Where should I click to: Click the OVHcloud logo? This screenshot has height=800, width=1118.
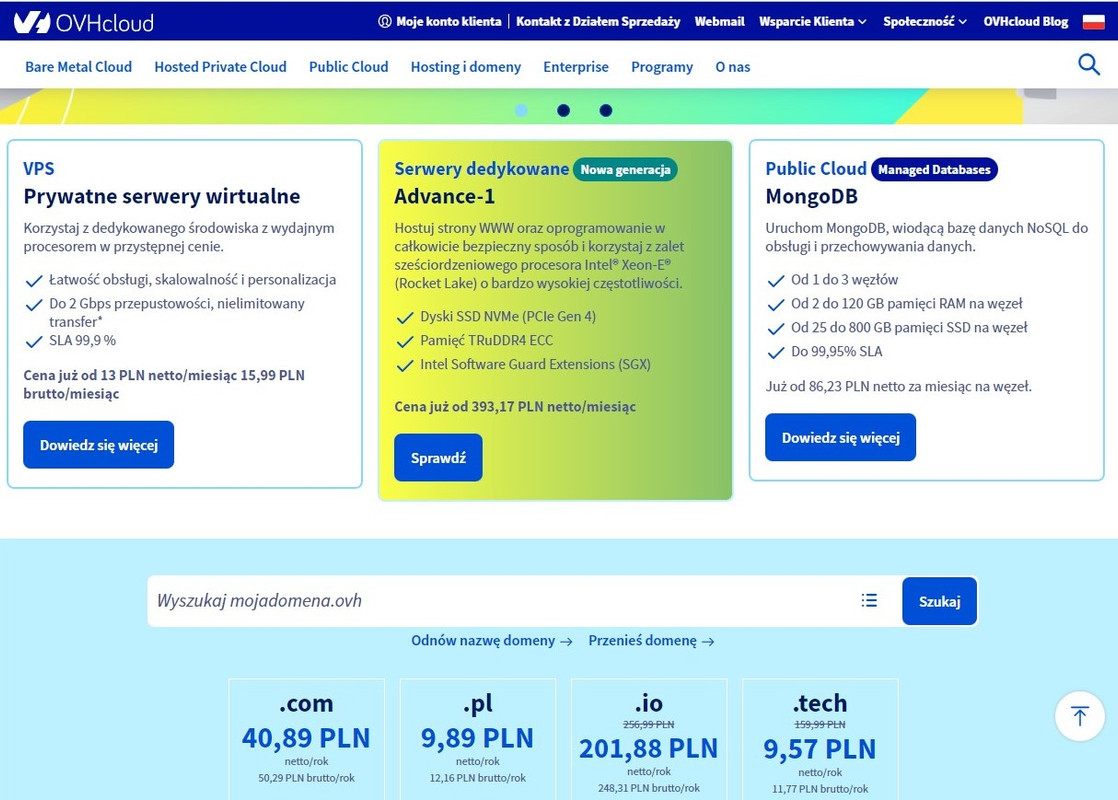(x=84, y=22)
